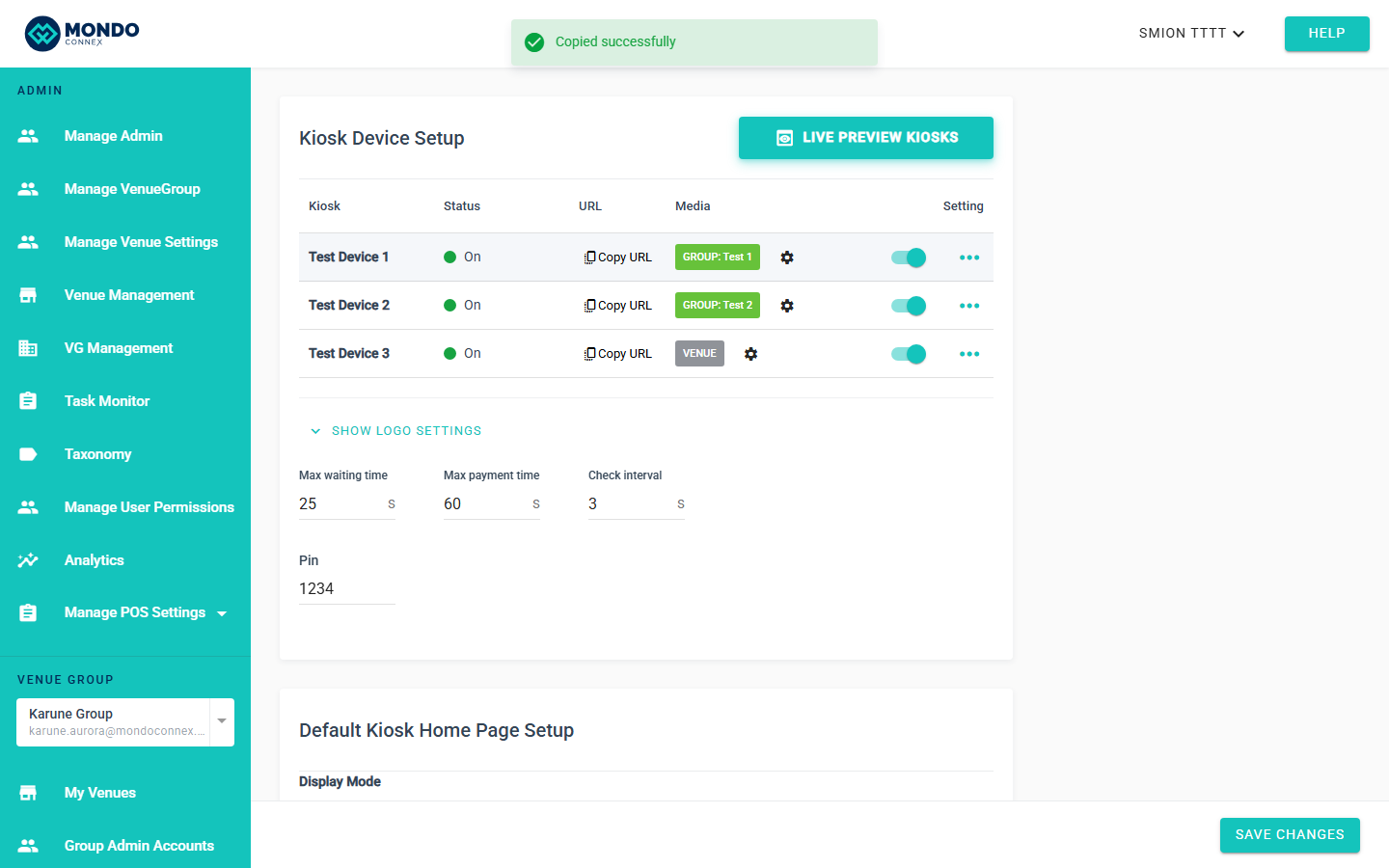The height and width of the screenshot is (868, 1389).
Task: Expand Show Logo Settings section
Action: pyautogui.click(x=395, y=431)
